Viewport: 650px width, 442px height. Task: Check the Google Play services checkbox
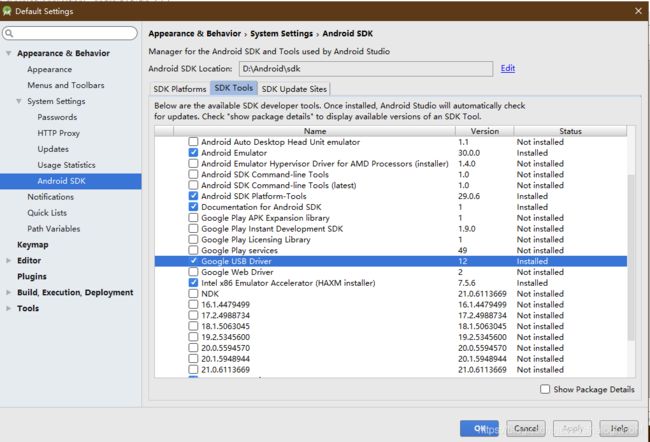pyautogui.click(x=193, y=250)
